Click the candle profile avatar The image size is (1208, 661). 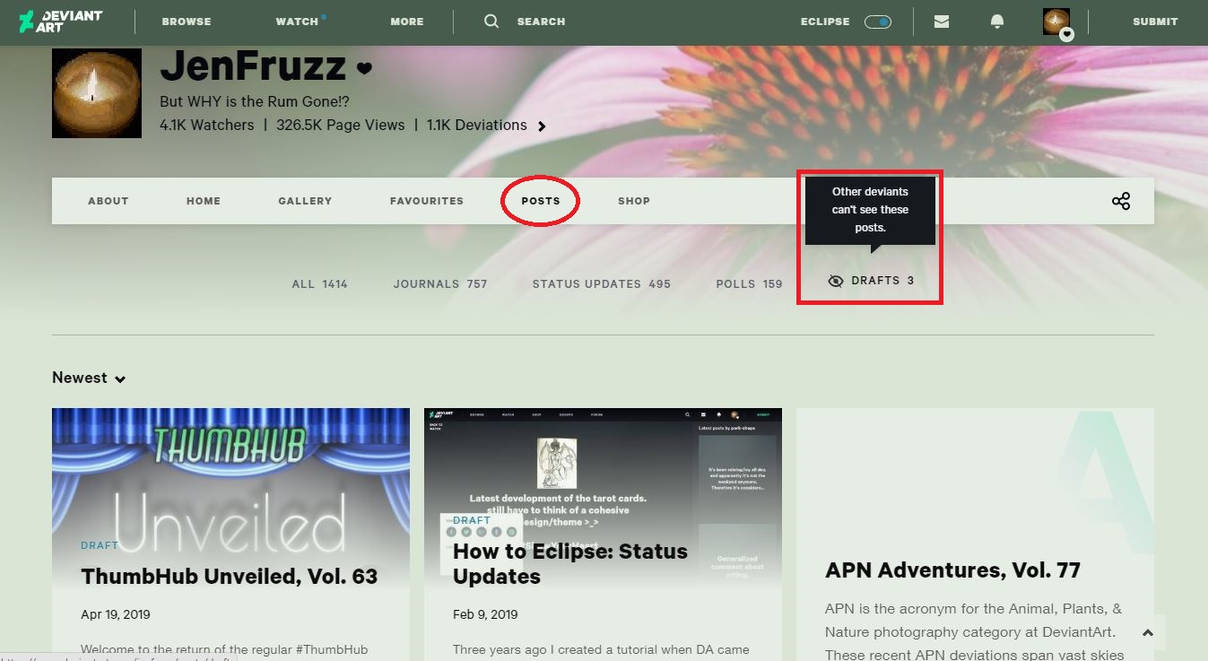[x=97, y=93]
